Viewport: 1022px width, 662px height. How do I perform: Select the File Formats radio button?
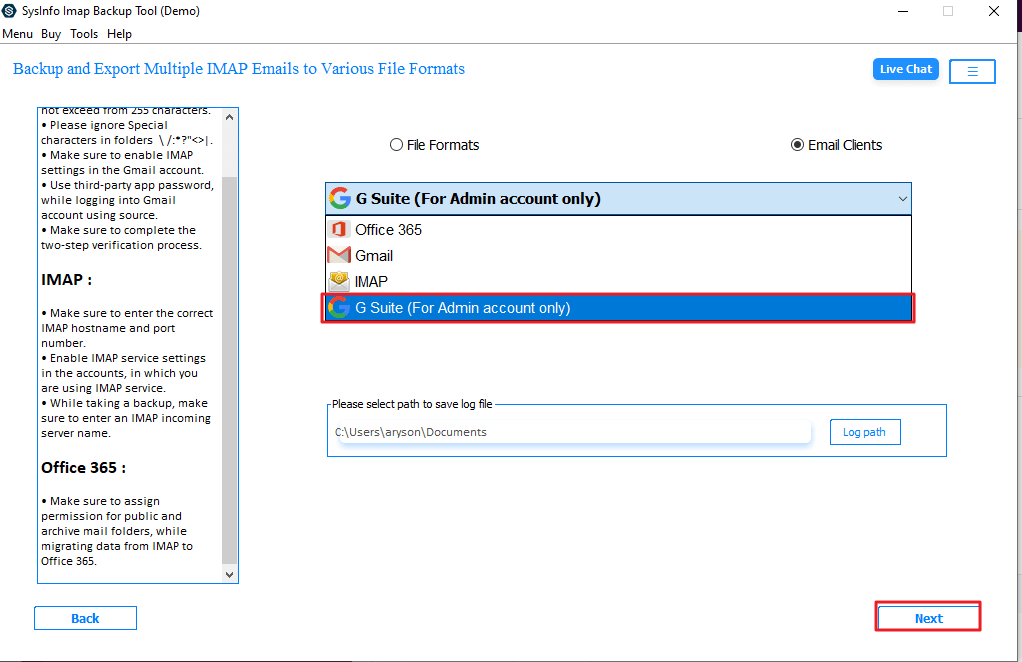tap(396, 145)
